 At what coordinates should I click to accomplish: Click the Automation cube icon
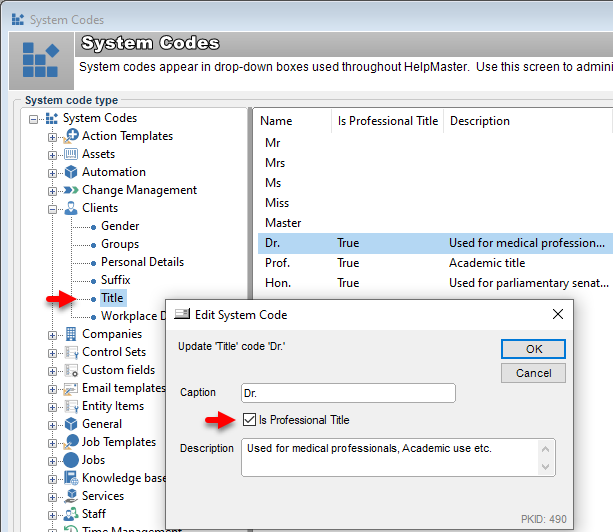coord(71,172)
